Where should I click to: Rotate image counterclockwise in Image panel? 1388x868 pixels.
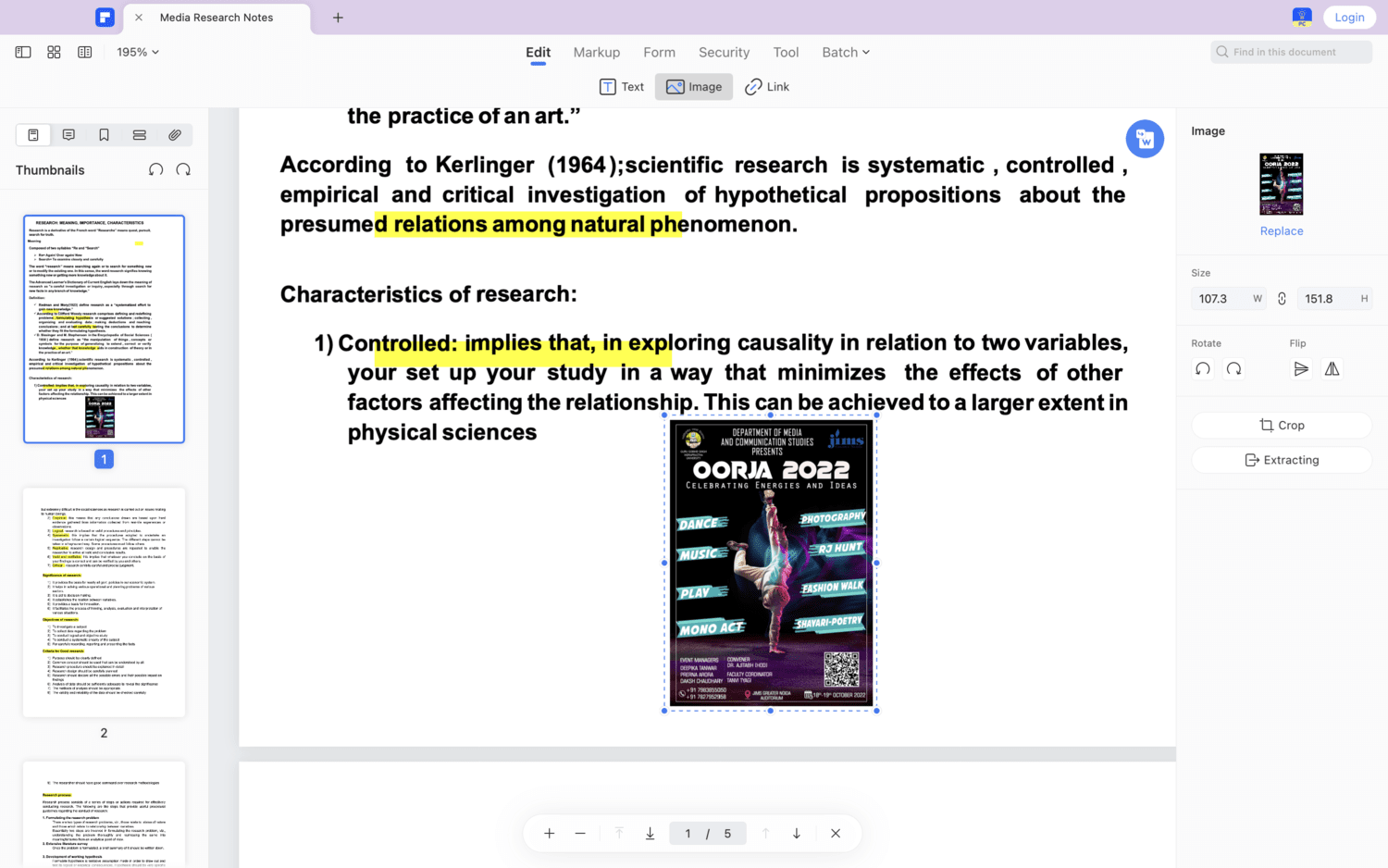[1202, 369]
